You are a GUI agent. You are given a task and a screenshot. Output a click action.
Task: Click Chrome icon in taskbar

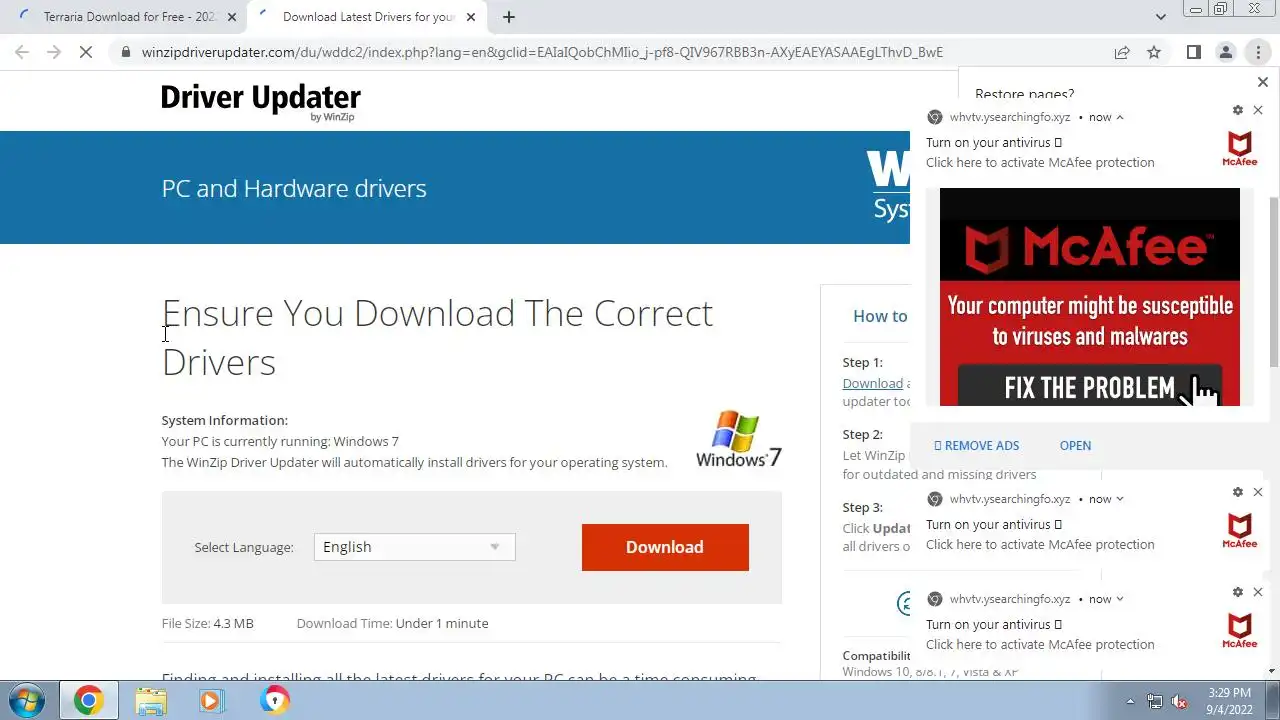(x=88, y=700)
